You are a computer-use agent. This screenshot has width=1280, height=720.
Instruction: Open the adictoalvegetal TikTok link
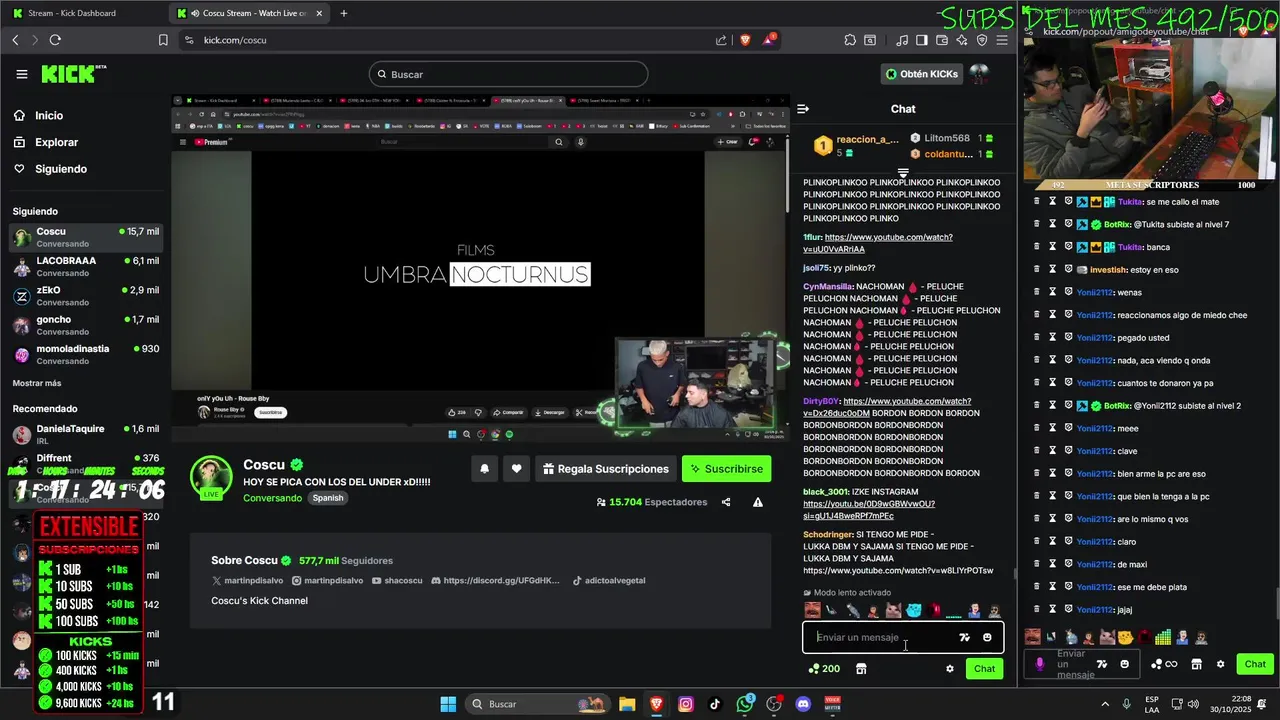[x=609, y=581]
